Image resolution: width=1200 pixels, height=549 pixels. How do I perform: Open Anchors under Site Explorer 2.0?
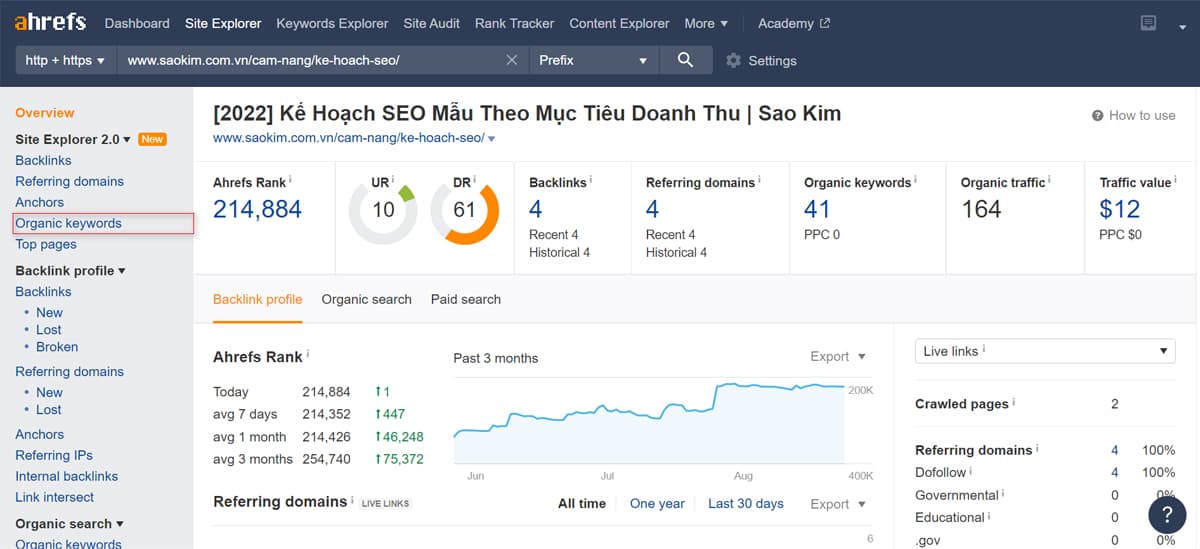tap(40, 202)
